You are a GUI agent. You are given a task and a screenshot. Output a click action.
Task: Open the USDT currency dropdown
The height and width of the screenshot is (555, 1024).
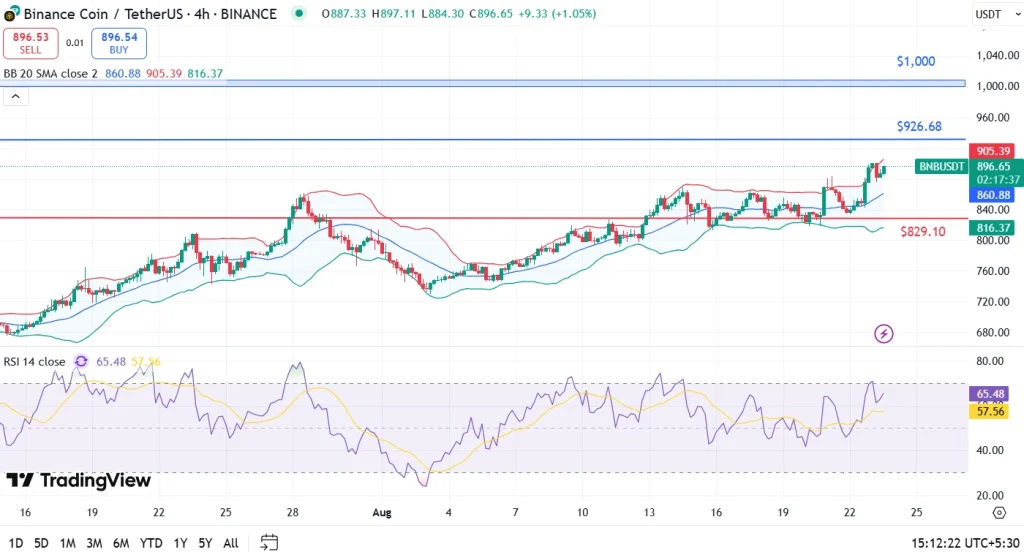(998, 14)
